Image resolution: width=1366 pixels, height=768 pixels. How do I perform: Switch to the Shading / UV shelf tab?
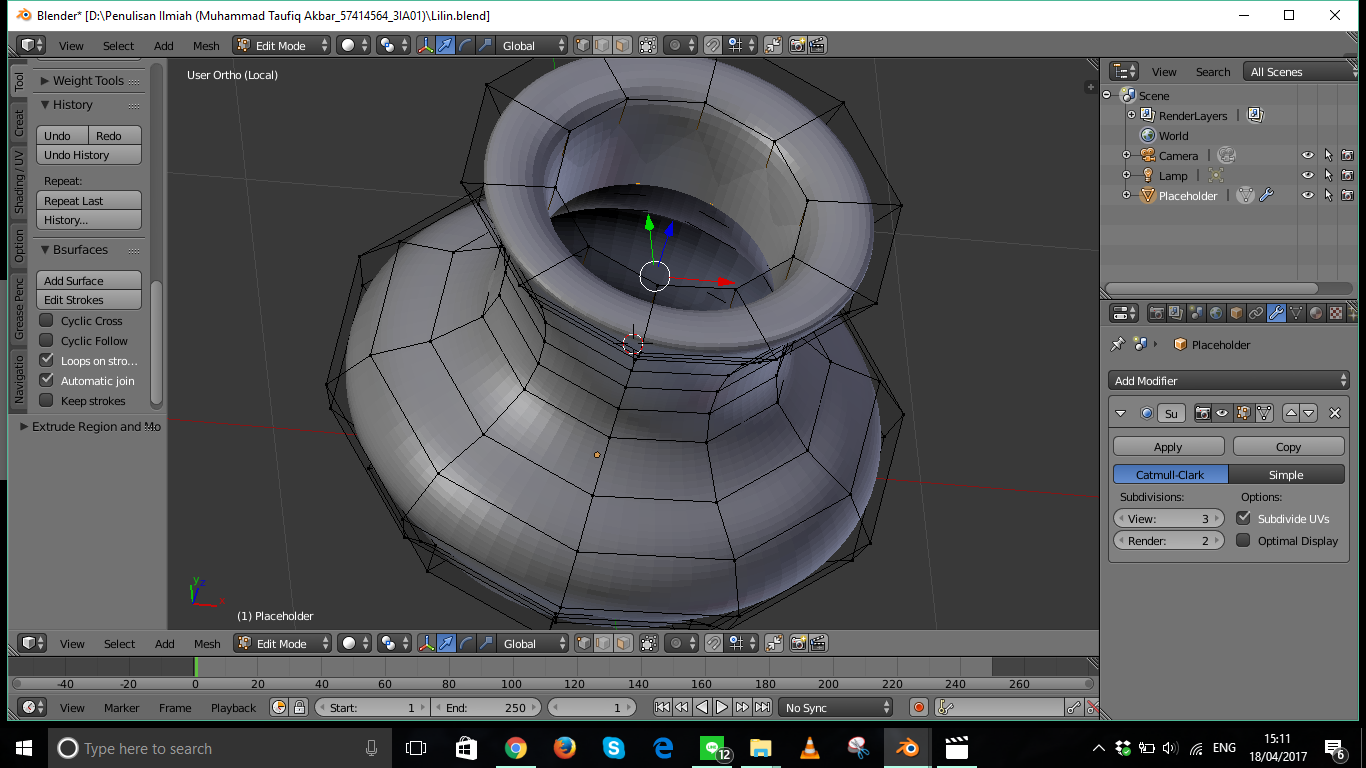[18, 182]
